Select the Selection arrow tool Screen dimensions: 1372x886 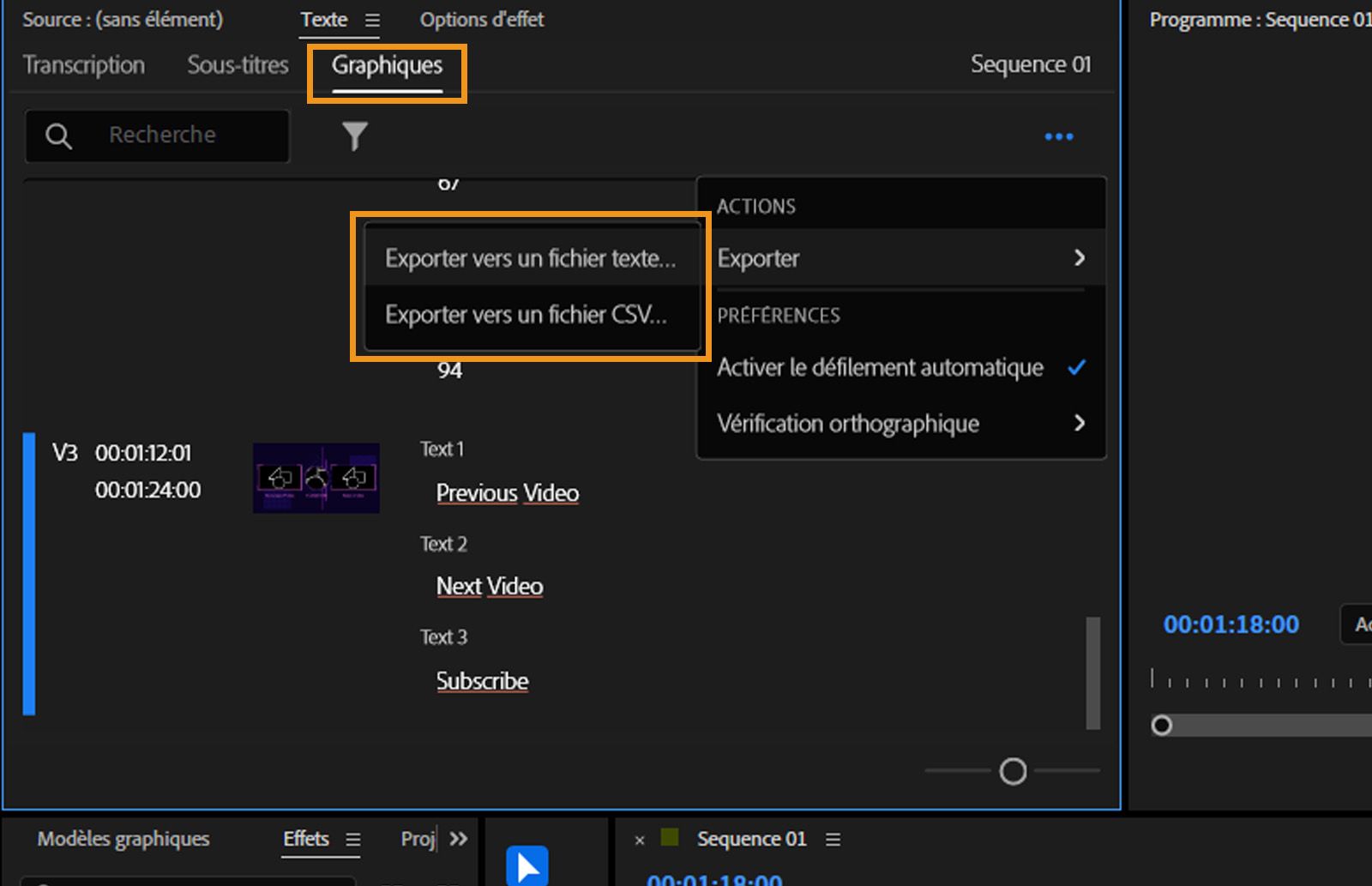tap(527, 865)
